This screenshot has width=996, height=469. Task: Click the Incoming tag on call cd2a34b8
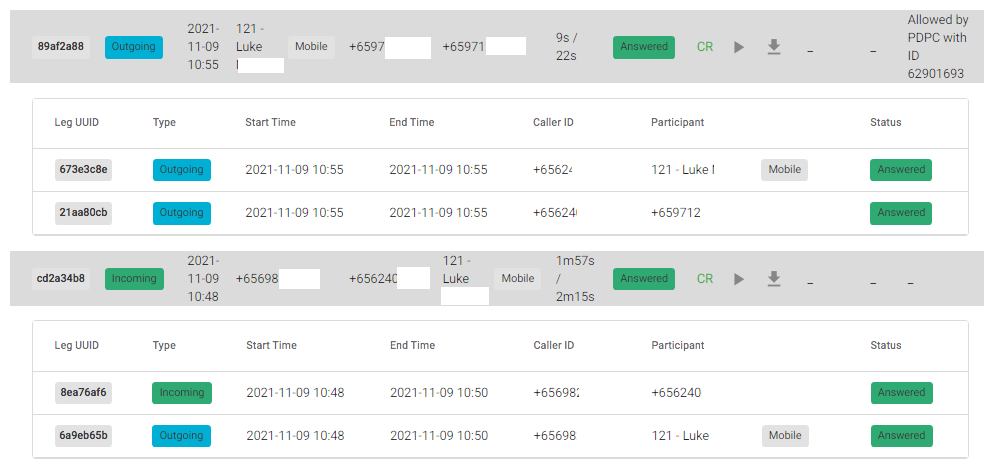pos(134,279)
